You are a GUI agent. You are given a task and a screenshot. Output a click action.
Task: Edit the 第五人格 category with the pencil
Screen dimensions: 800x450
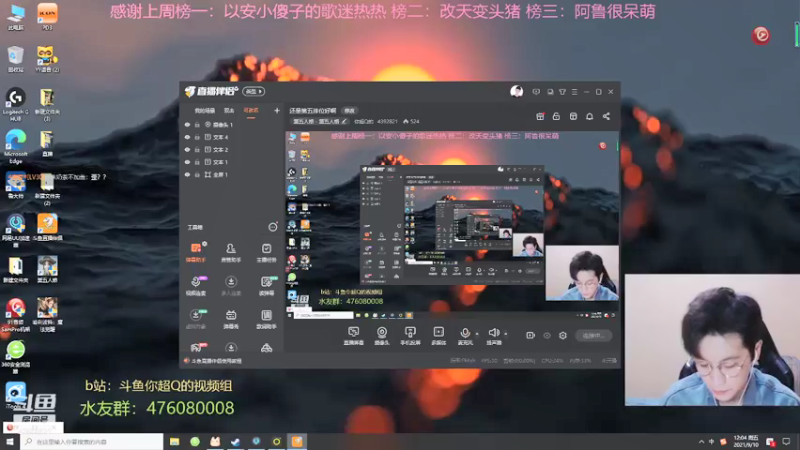coord(344,121)
